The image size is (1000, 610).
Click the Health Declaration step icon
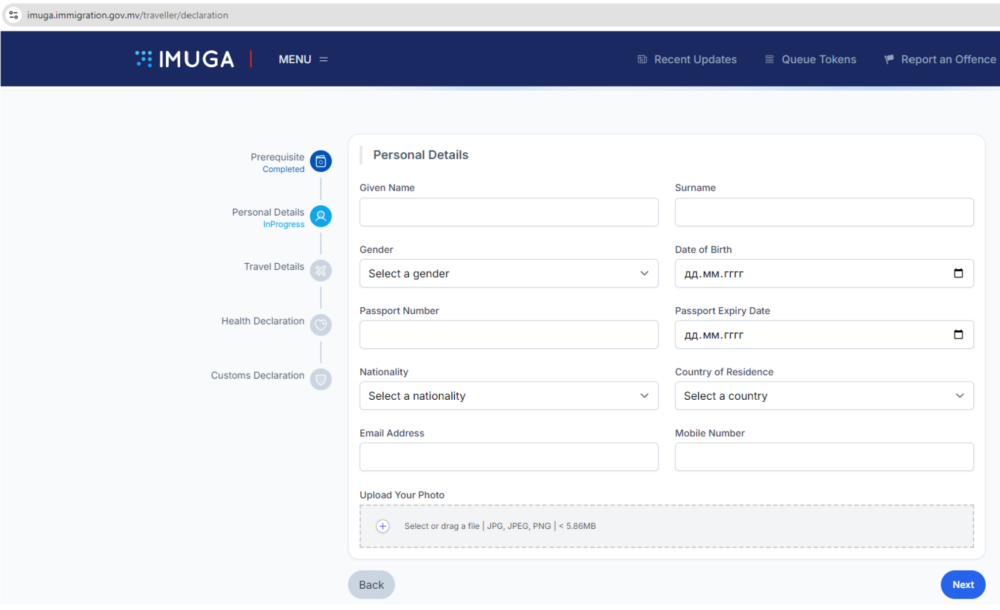point(321,325)
